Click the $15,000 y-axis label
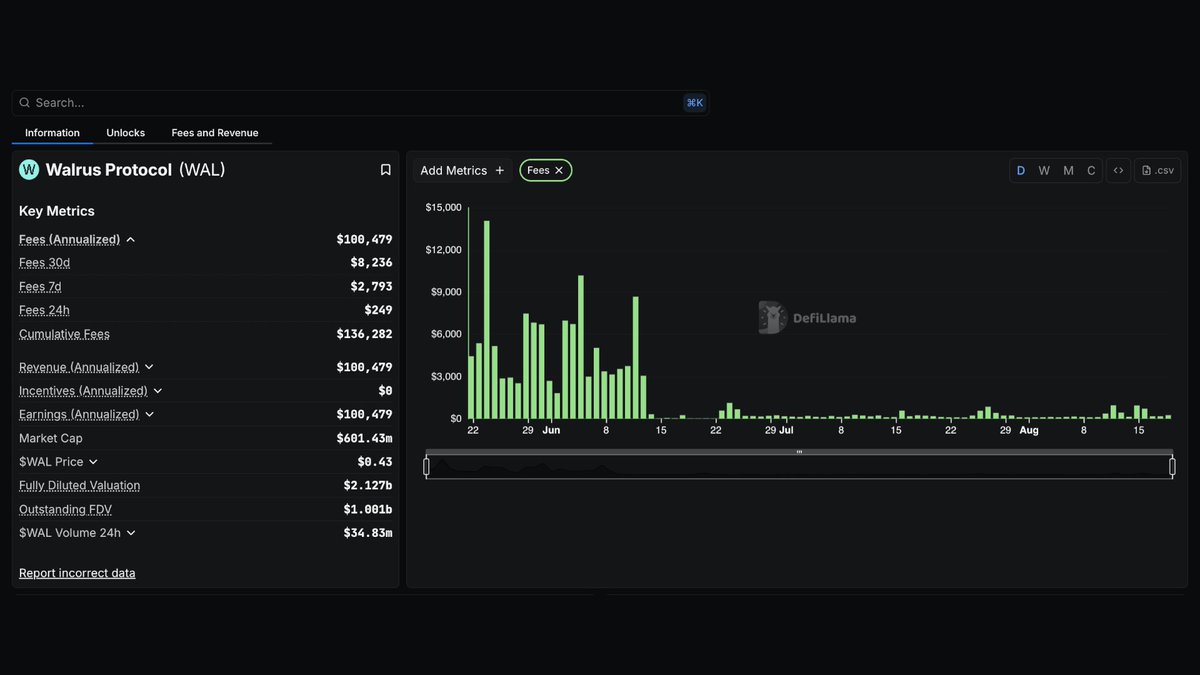Screen dimensions: 1200x675 coord(443,208)
